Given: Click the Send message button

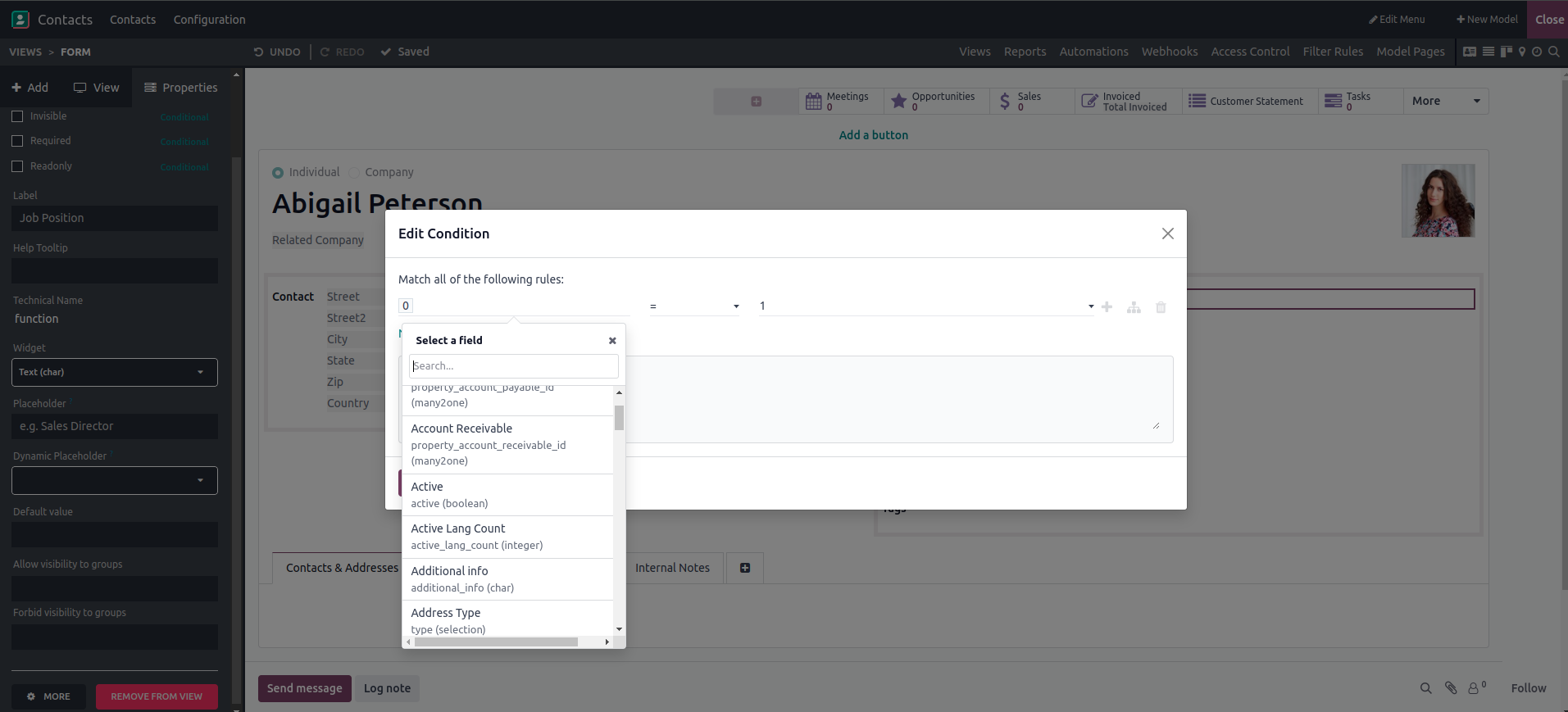Looking at the screenshot, I should pos(304,688).
